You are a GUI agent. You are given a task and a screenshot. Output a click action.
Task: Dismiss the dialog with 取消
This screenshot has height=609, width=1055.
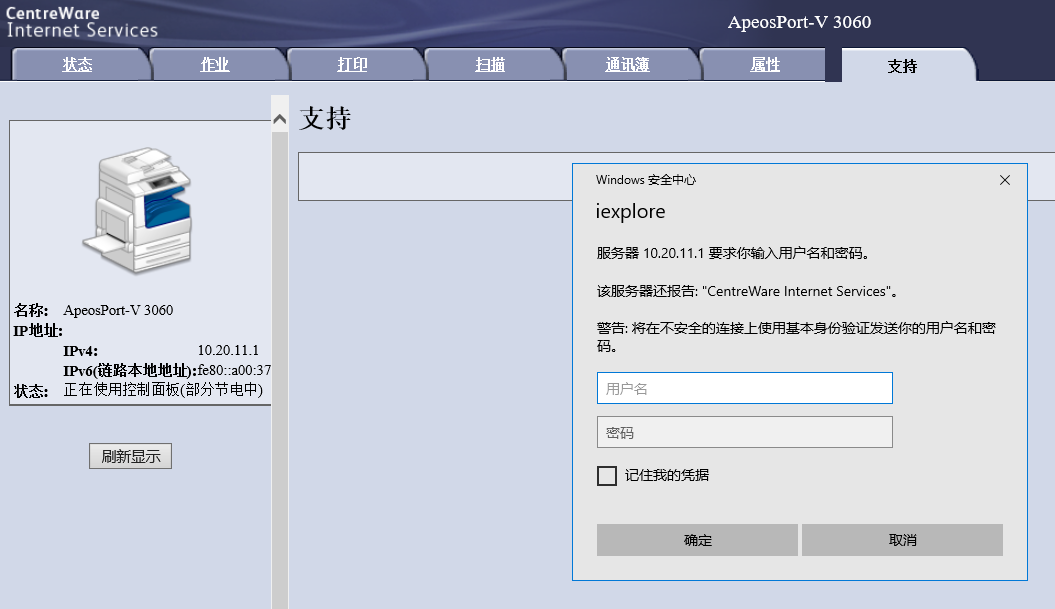point(901,540)
